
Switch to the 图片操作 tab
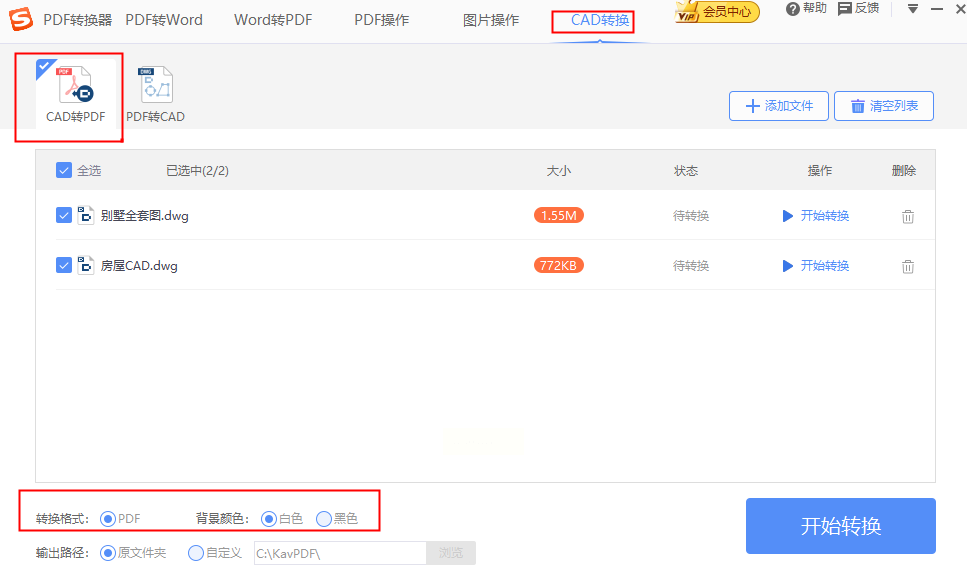pos(491,20)
